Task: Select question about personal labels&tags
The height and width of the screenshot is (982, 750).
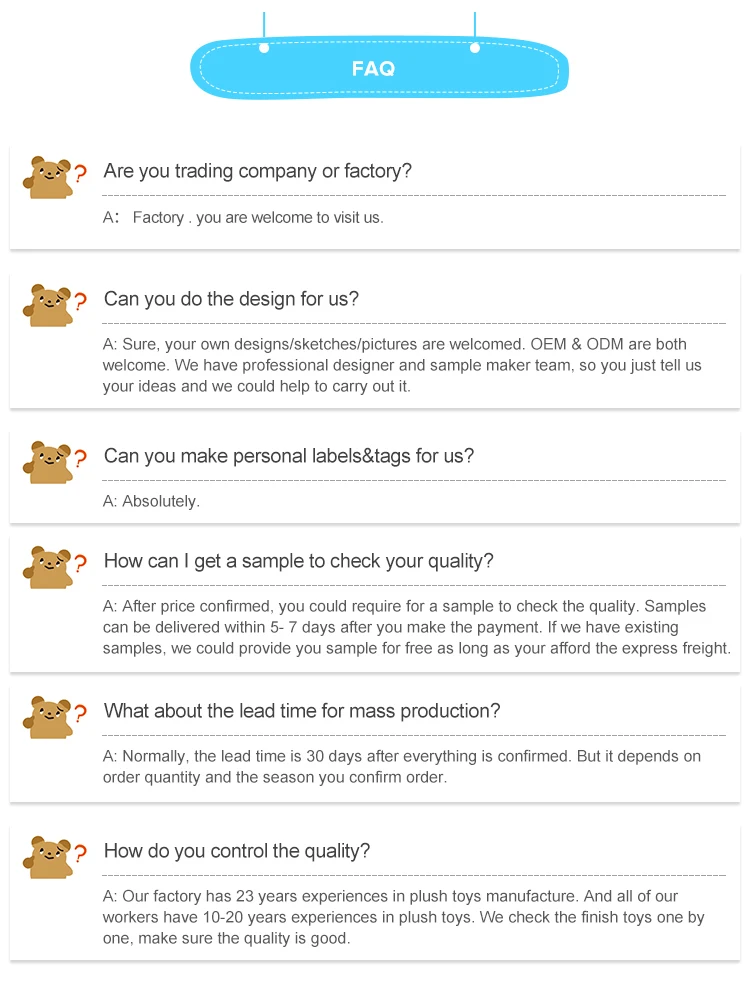Action: [289, 456]
